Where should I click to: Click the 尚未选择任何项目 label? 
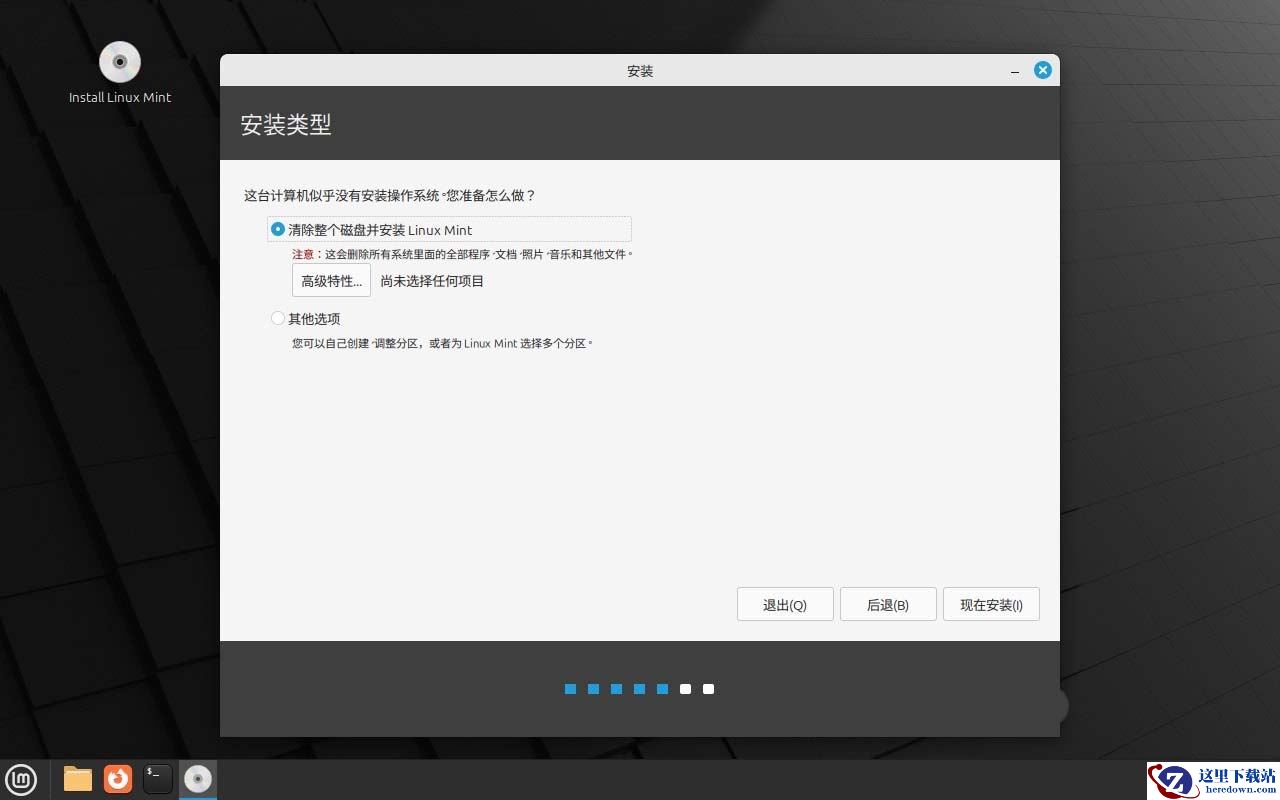coord(432,281)
